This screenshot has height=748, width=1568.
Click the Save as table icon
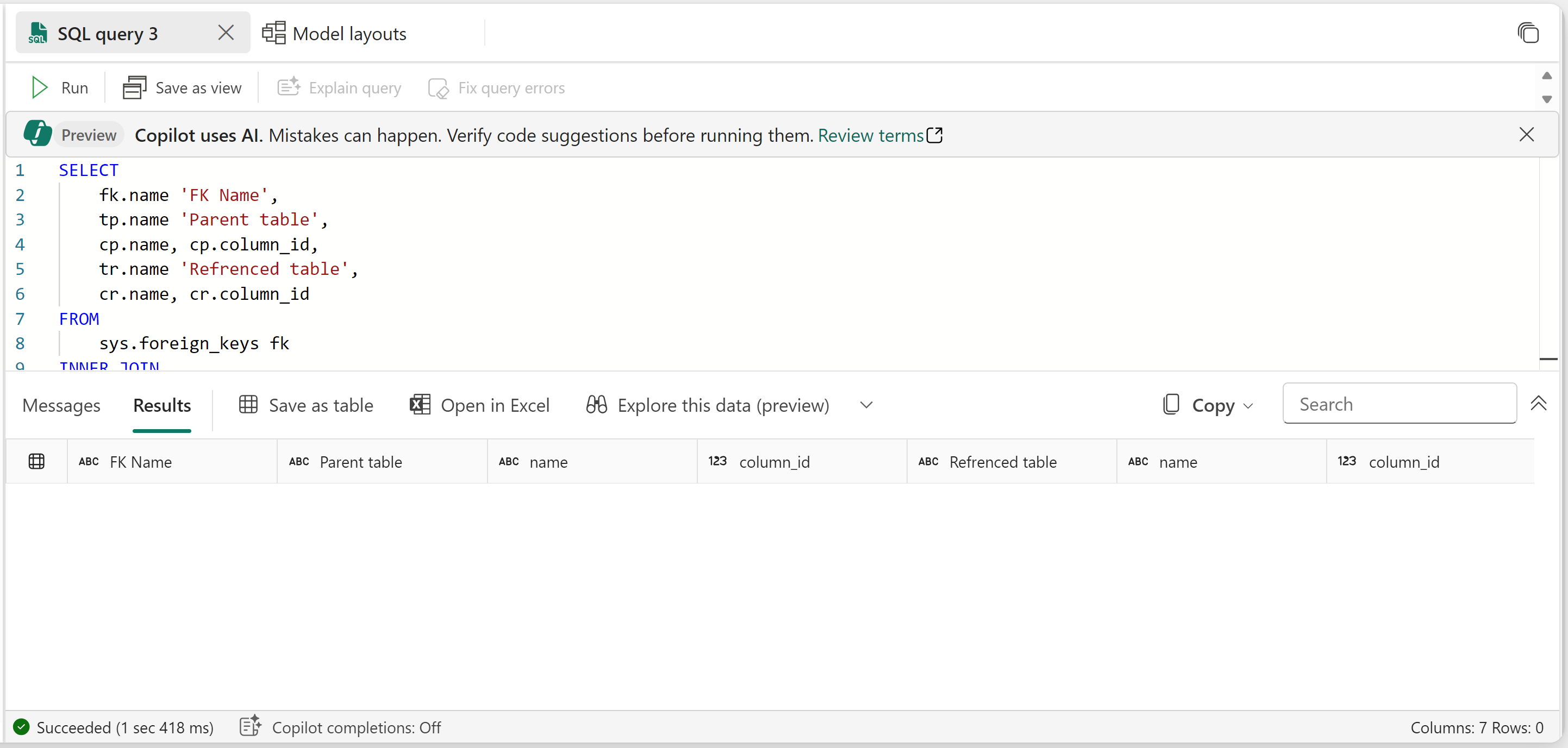[249, 404]
